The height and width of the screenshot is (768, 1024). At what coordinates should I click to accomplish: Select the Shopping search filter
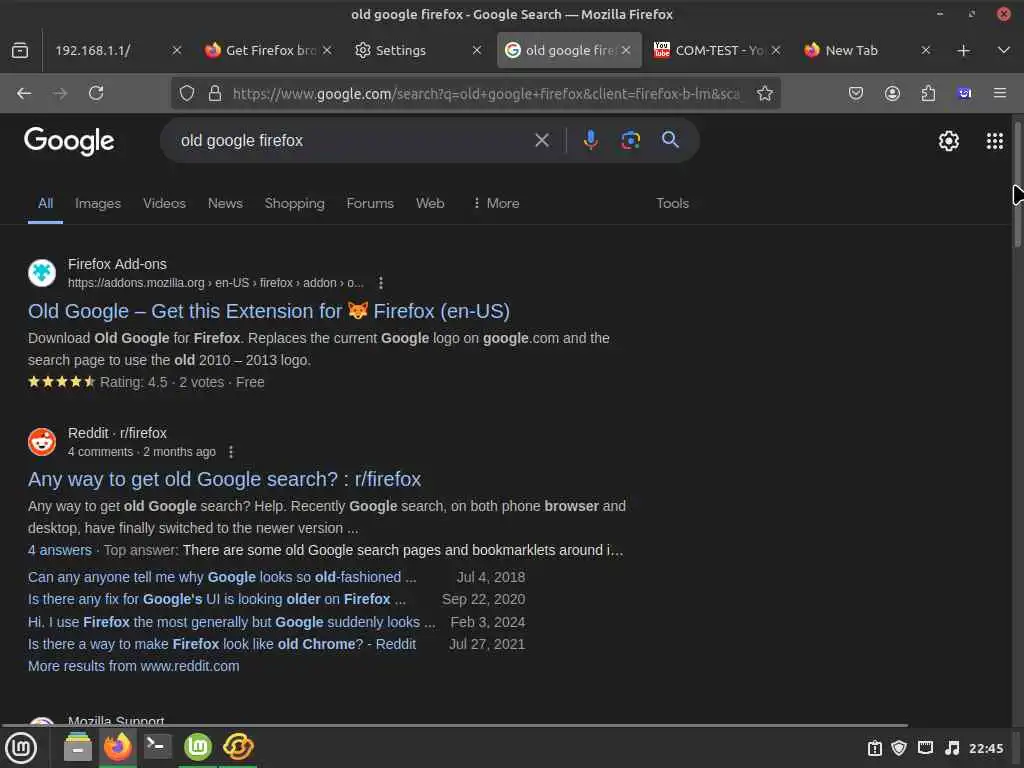click(295, 203)
